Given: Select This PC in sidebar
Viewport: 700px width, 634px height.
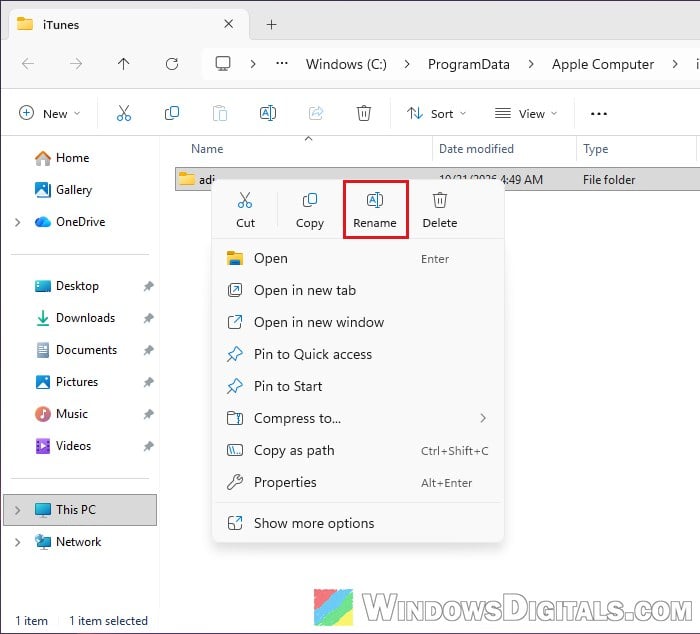Looking at the screenshot, I should click(x=80, y=510).
